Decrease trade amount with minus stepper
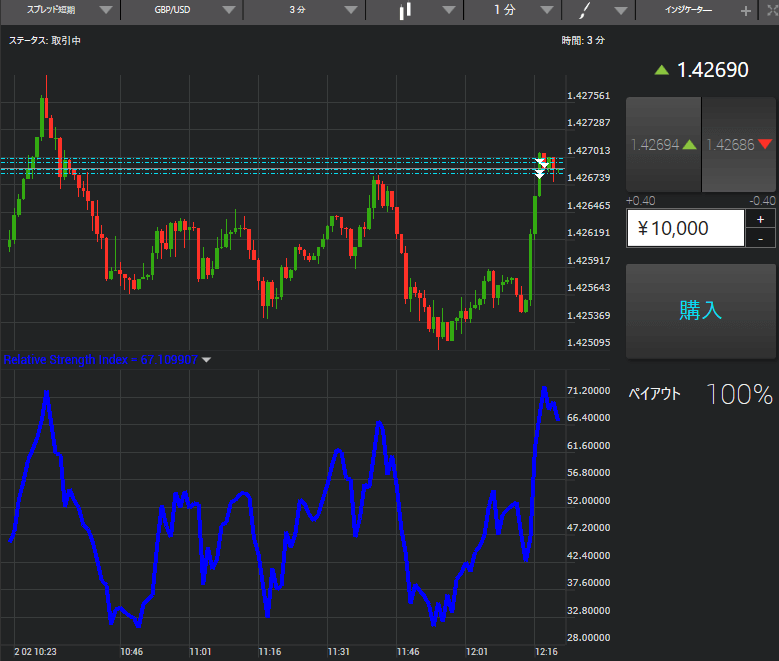The width and height of the screenshot is (779, 661). tap(760, 239)
